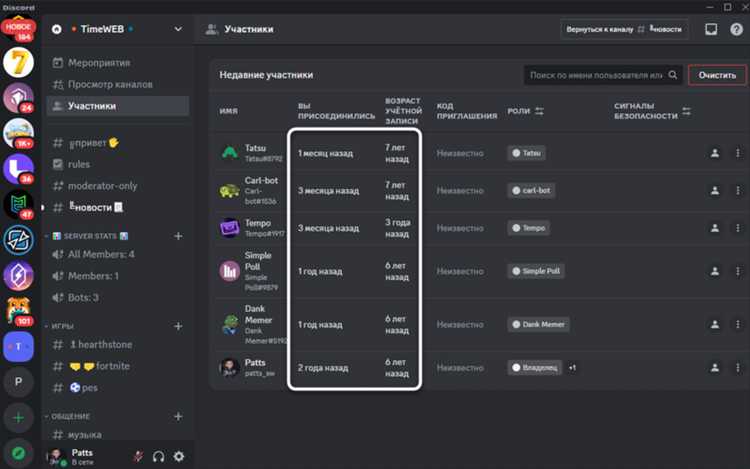Open the help question mark icon
This screenshot has height=469, width=750.
pyautogui.click(x=736, y=29)
